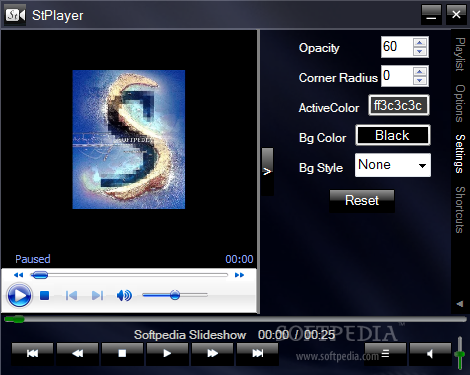The width and height of the screenshot is (470, 375).
Task: Open the ActiveColor ff3c3c3c swatch
Action: 399,105
